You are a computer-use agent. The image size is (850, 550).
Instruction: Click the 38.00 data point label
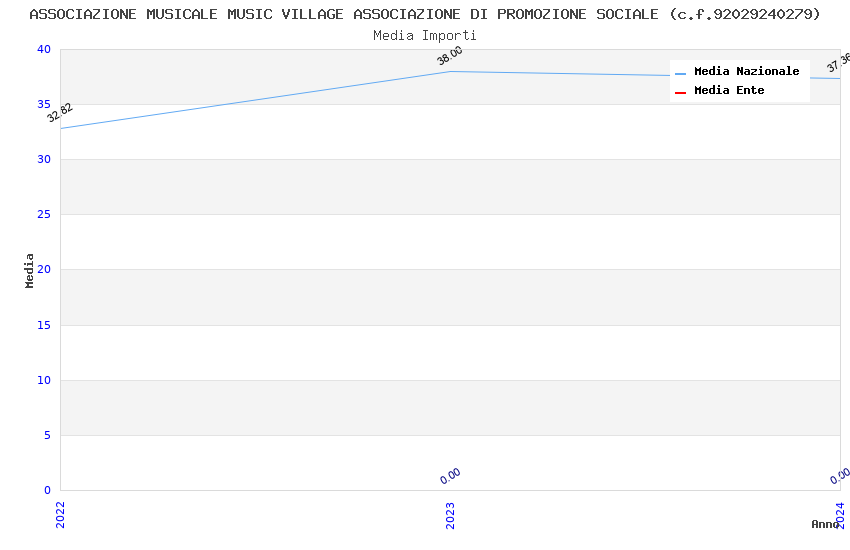(450, 56)
